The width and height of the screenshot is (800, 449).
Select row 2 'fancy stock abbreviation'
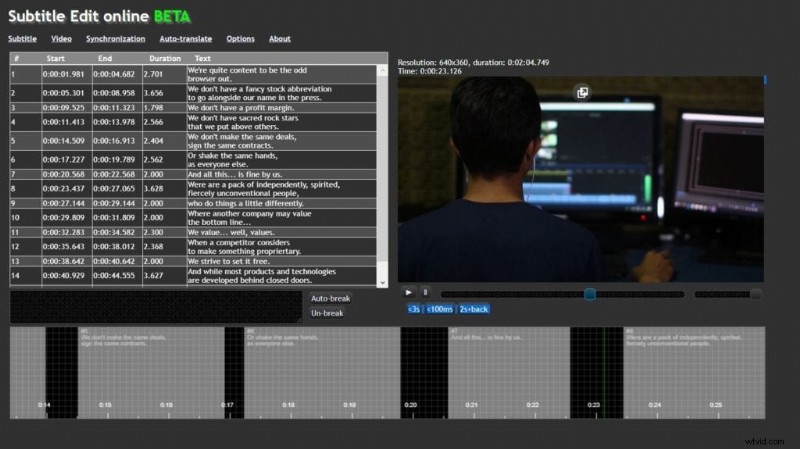[x=193, y=93]
